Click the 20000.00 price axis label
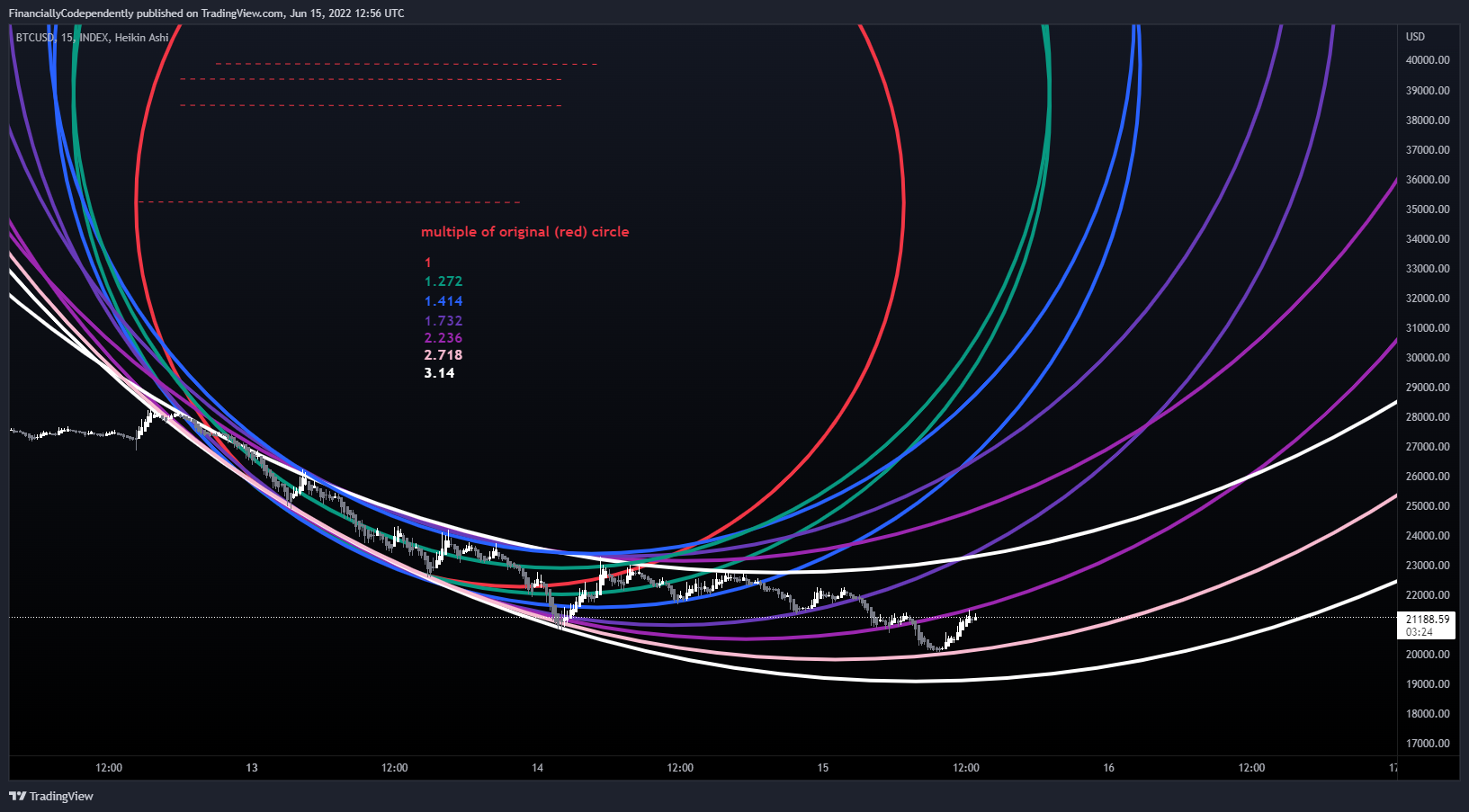Image resolution: width=1469 pixels, height=812 pixels. [1428, 654]
